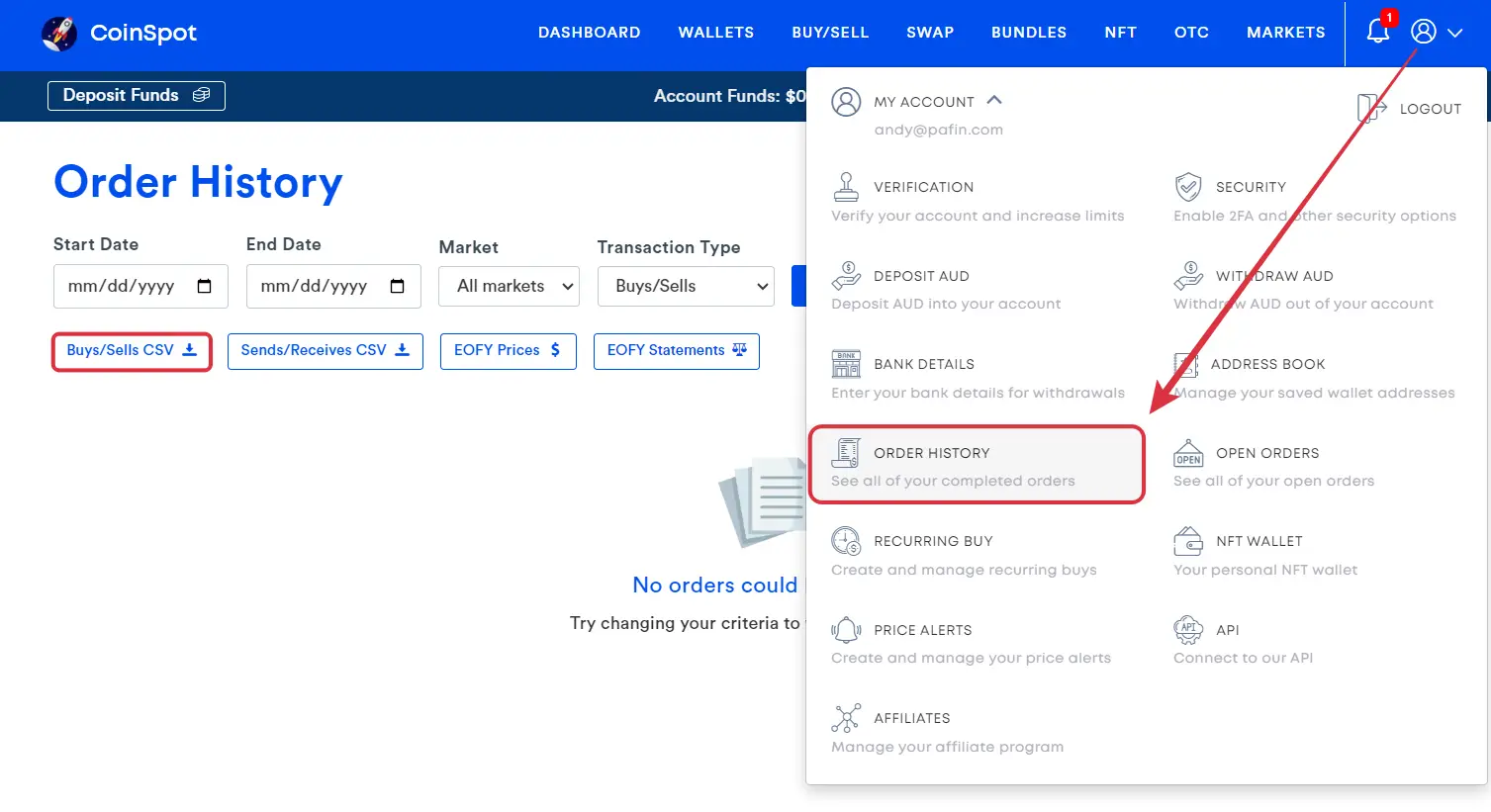Click the Deposit AUD hand-coin icon
This screenshot has height=812, width=1491.
(x=846, y=276)
